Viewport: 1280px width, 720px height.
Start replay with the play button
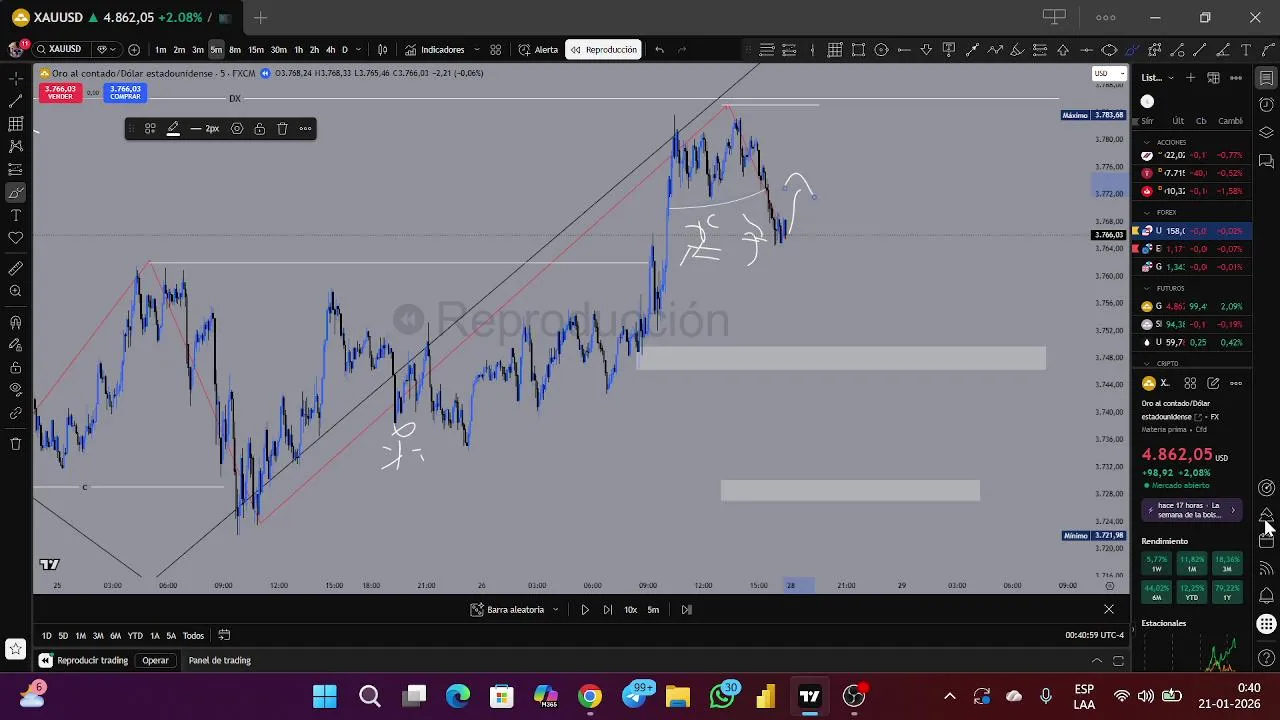(585, 609)
